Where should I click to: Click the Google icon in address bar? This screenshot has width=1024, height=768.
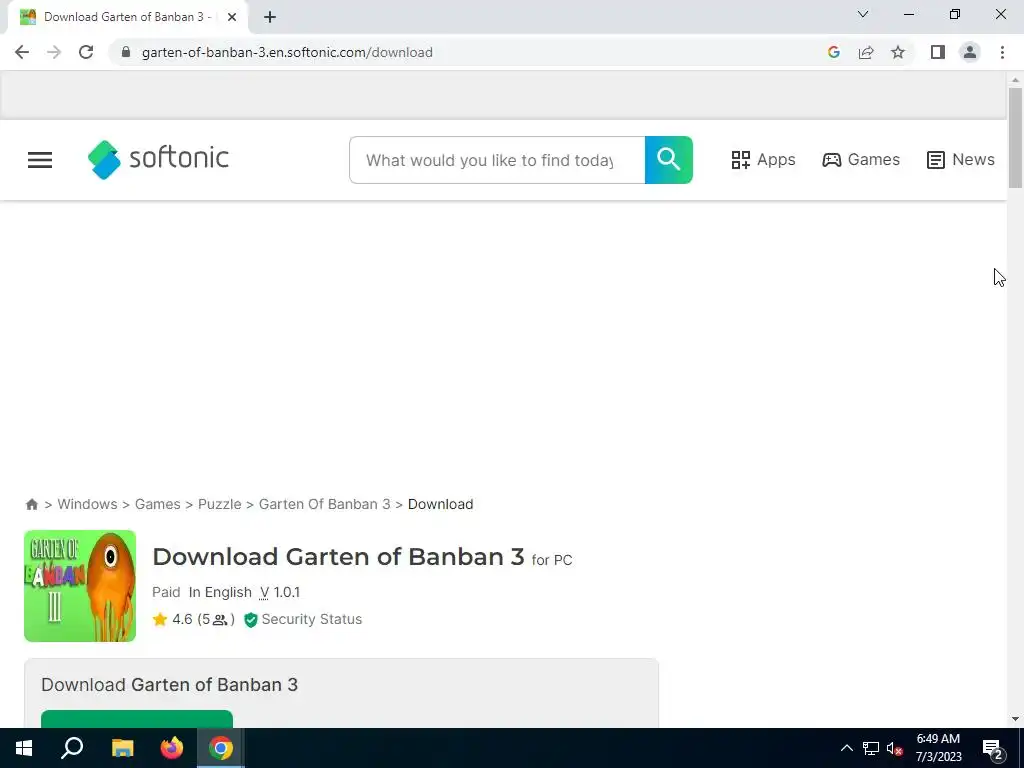pos(833,52)
